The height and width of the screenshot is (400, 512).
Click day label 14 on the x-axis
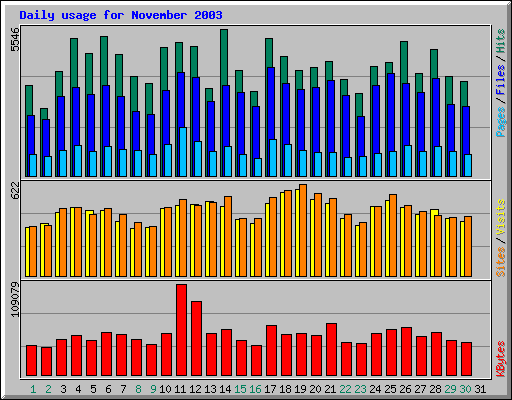[x=225, y=389]
